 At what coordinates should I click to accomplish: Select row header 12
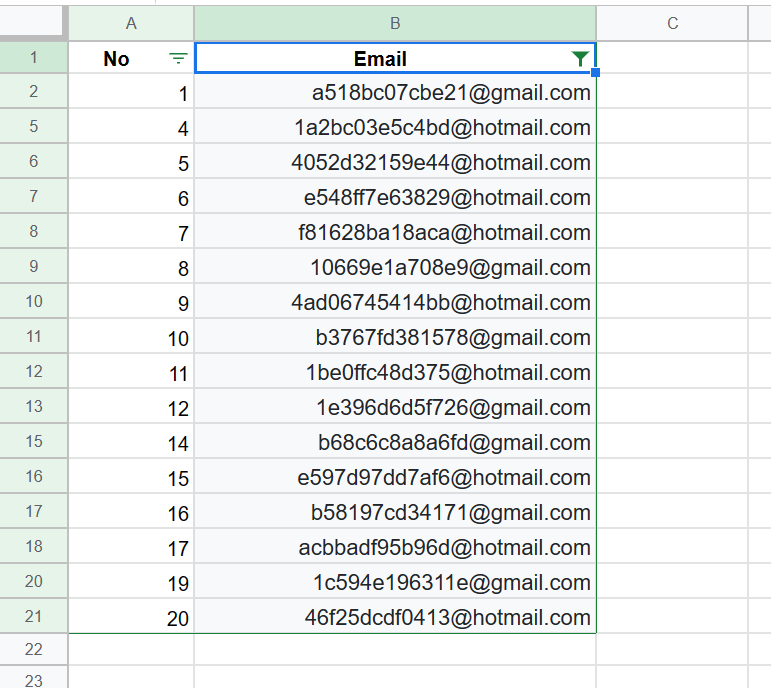[x=33, y=371]
